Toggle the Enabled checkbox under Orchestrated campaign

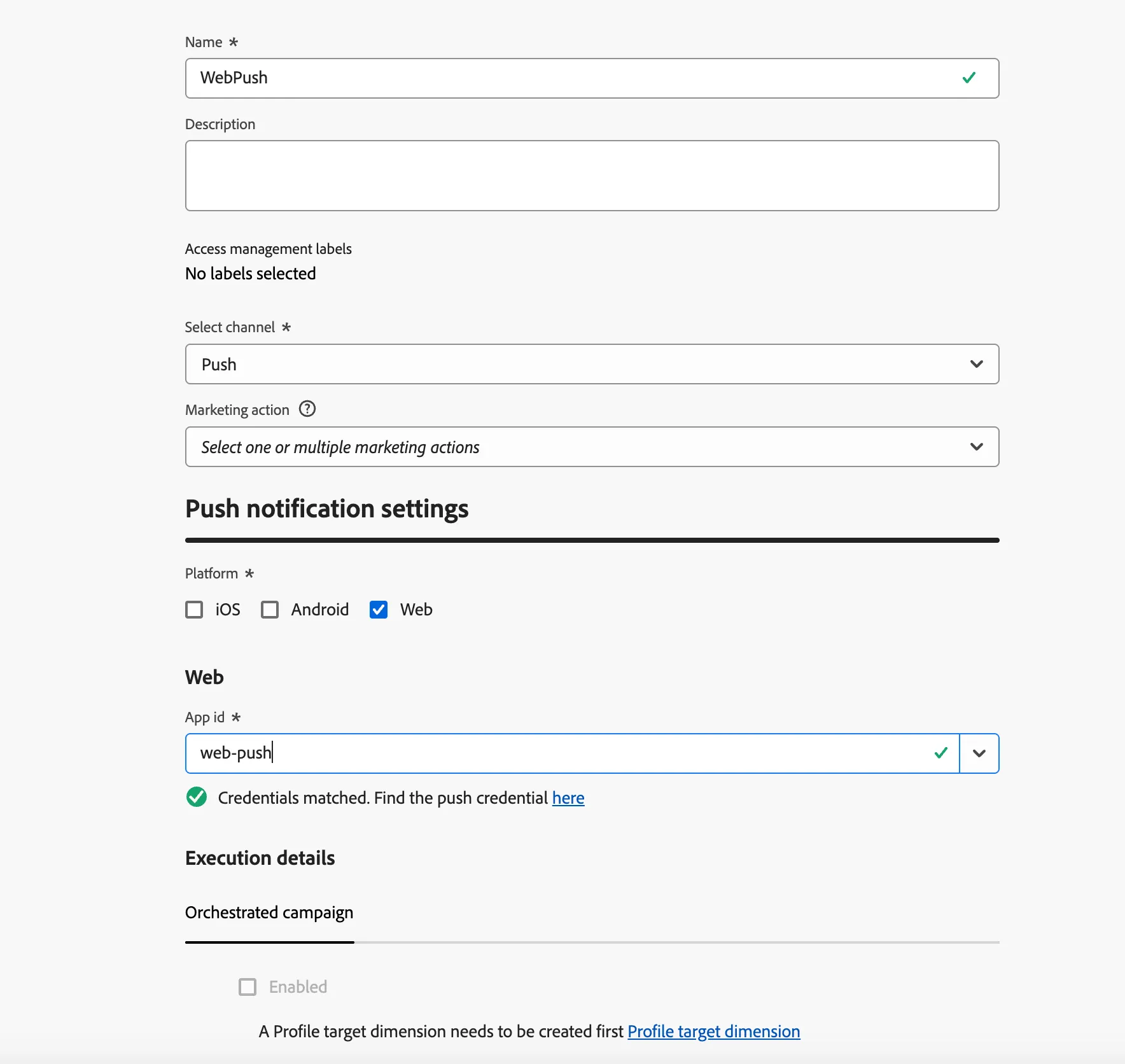[248, 987]
